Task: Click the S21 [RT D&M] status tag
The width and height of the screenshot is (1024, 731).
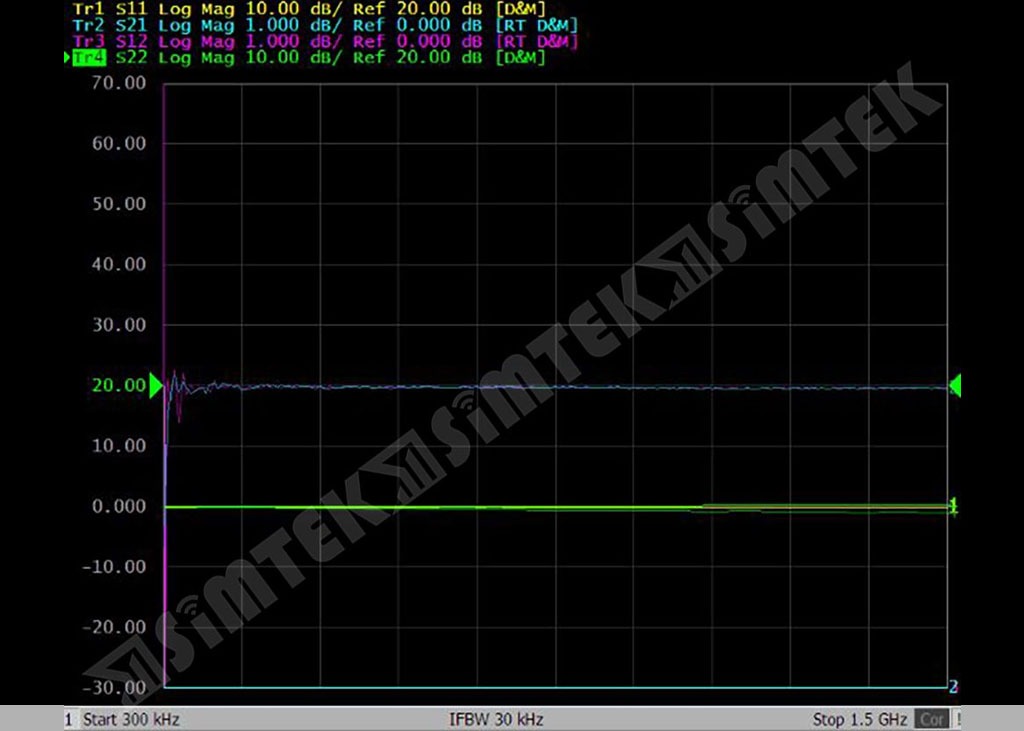Action: point(537,25)
